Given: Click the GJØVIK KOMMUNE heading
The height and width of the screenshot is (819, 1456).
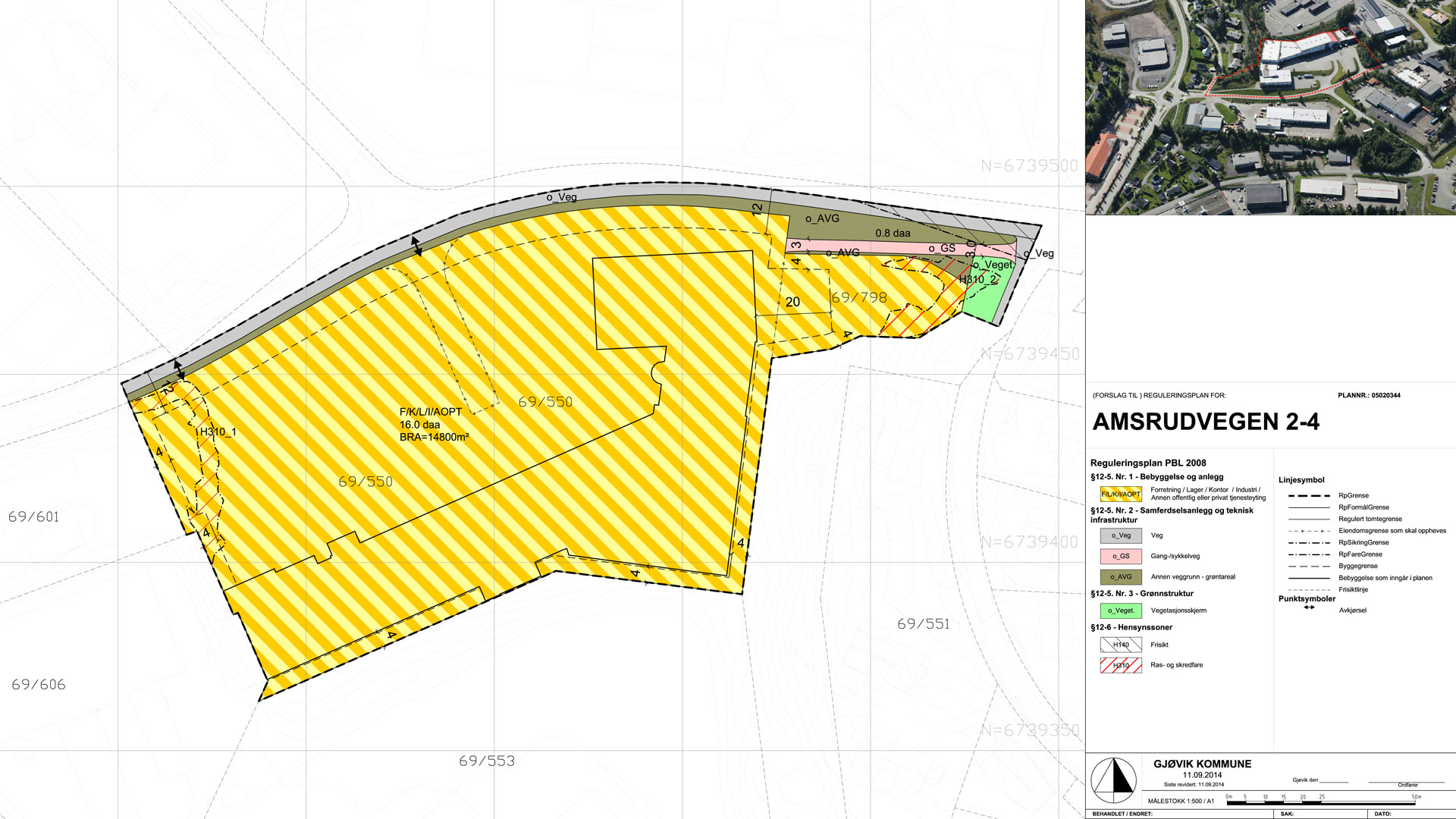Looking at the screenshot, I should pyautogui.click(x=1202, y=764).
